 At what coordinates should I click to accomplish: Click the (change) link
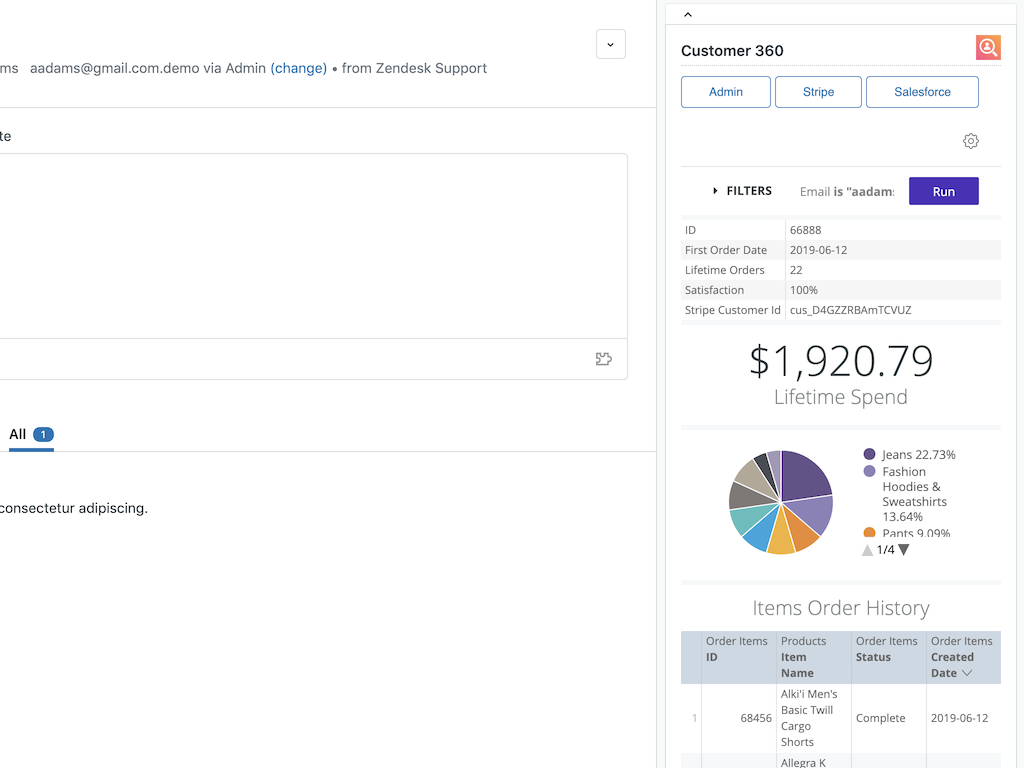click(298, 68)
